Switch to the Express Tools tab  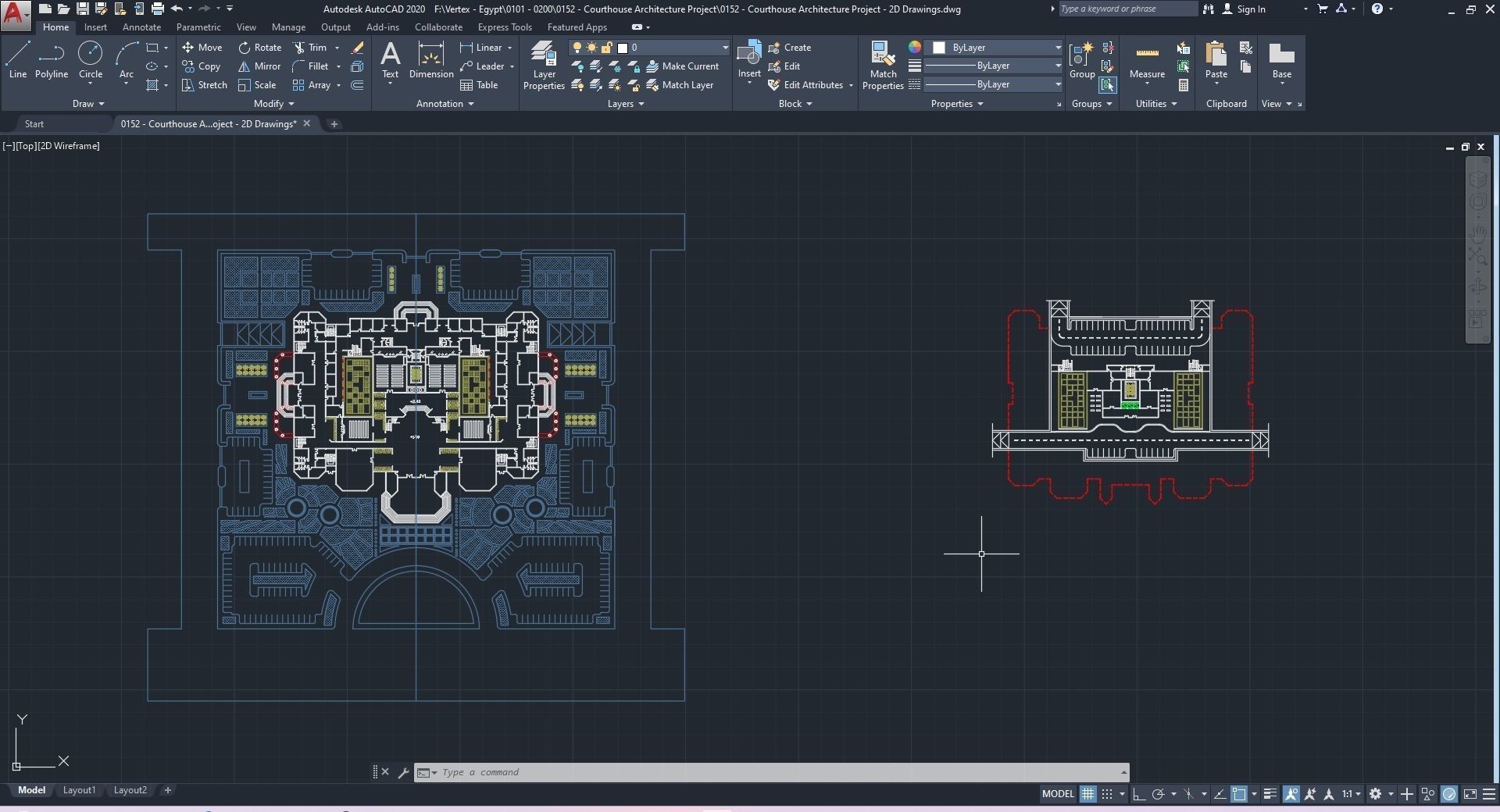tap(505, 27)
